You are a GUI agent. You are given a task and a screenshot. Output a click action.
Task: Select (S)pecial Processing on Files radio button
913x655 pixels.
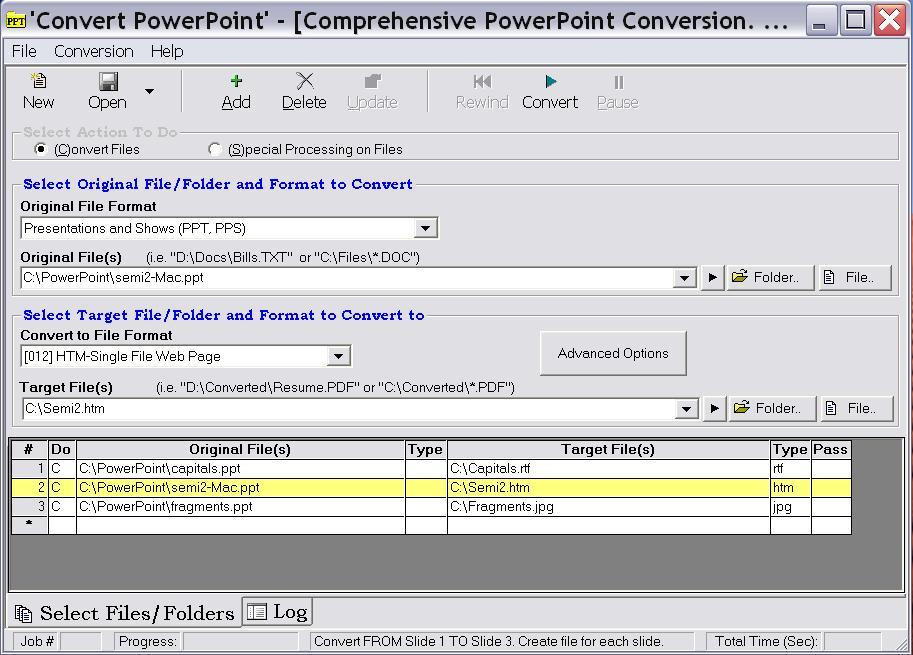click(x=214, y=150)
